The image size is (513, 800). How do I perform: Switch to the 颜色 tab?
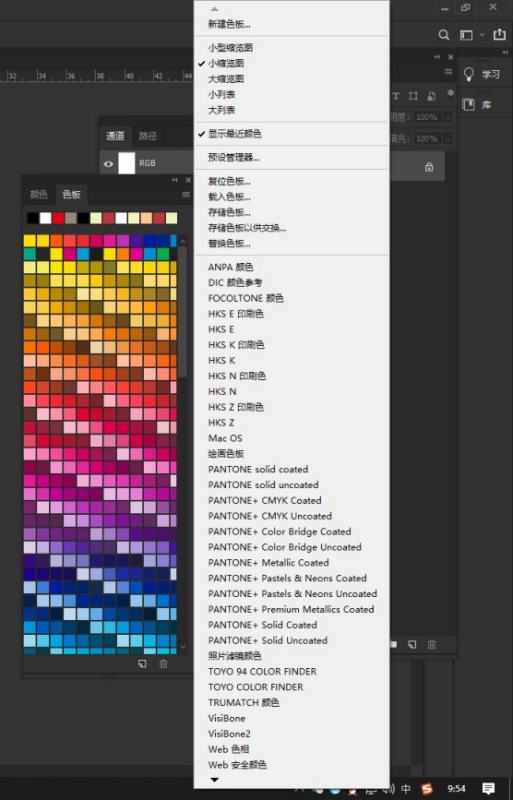click(x=38, y=194)
